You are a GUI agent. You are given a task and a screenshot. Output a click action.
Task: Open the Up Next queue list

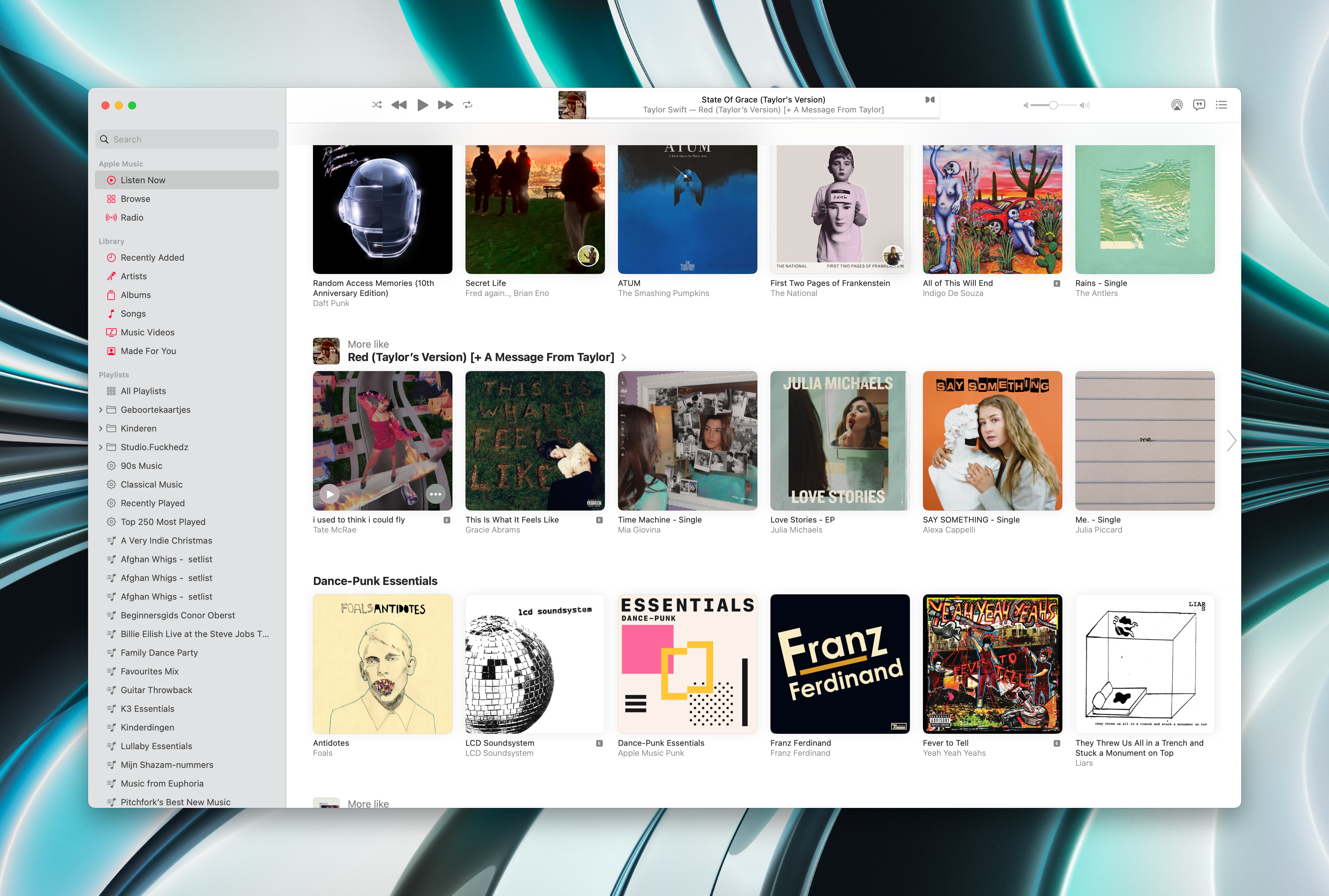(x=1221, y=104)
